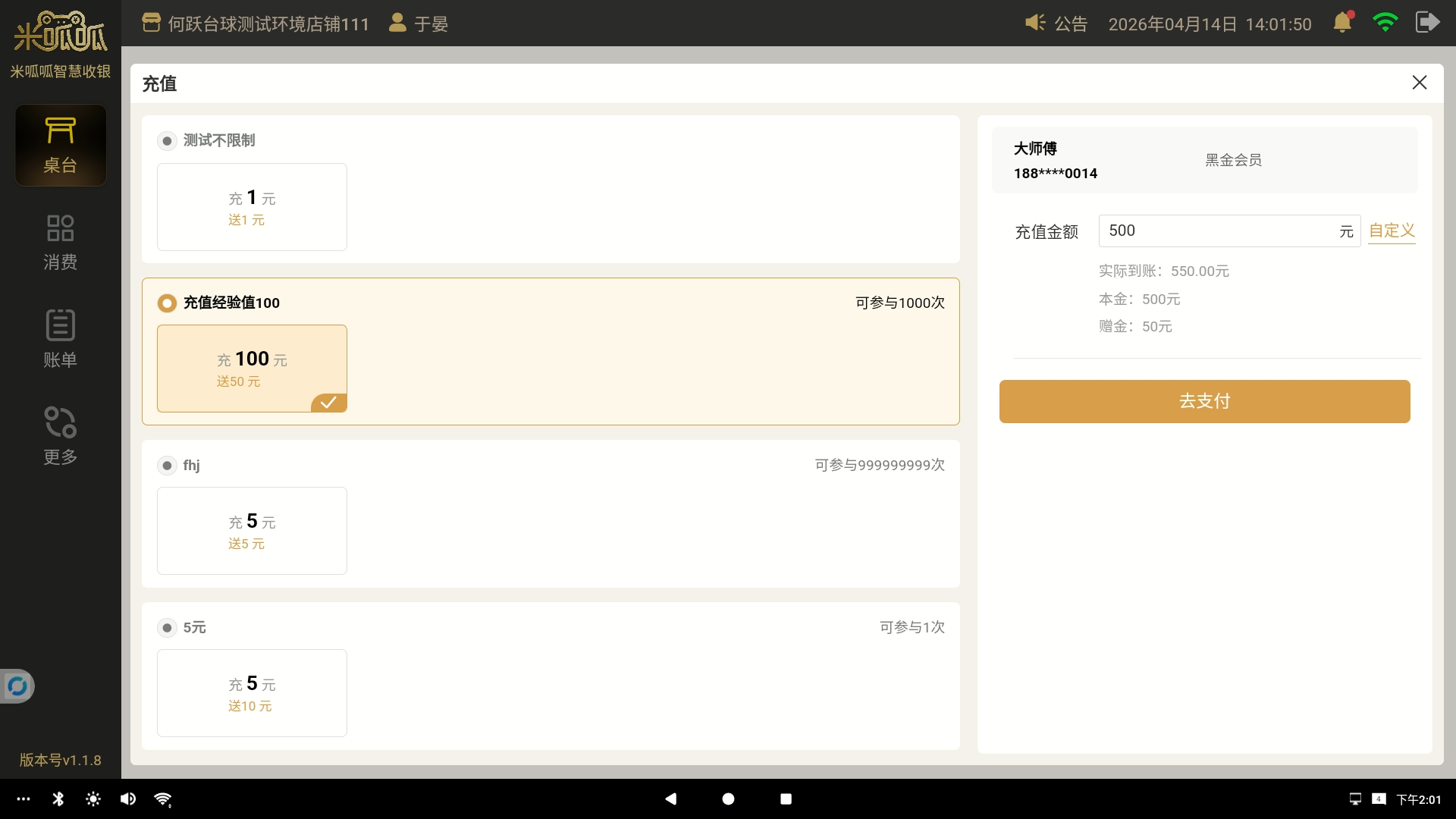Image resolution: width=1456 pixels, height=819 pixels.
Task: Close the 充值 recharge dialog
Action: [1420, 83]
